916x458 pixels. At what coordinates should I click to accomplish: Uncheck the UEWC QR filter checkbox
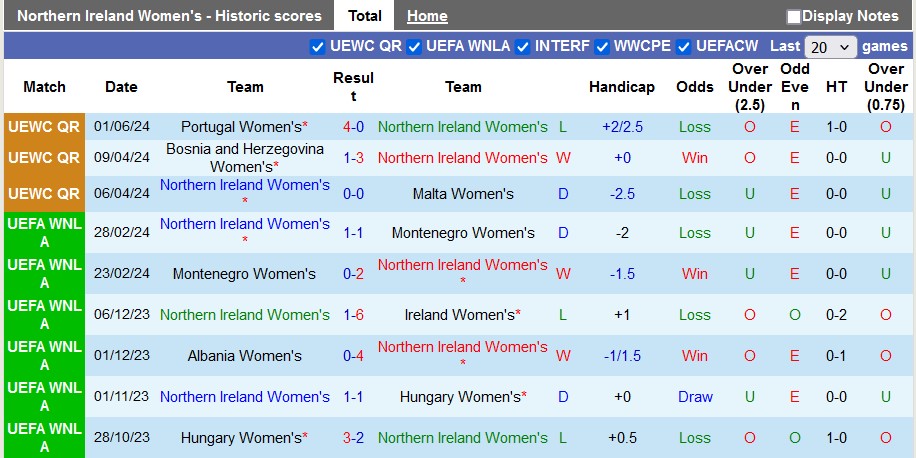[x=317, y=47]
